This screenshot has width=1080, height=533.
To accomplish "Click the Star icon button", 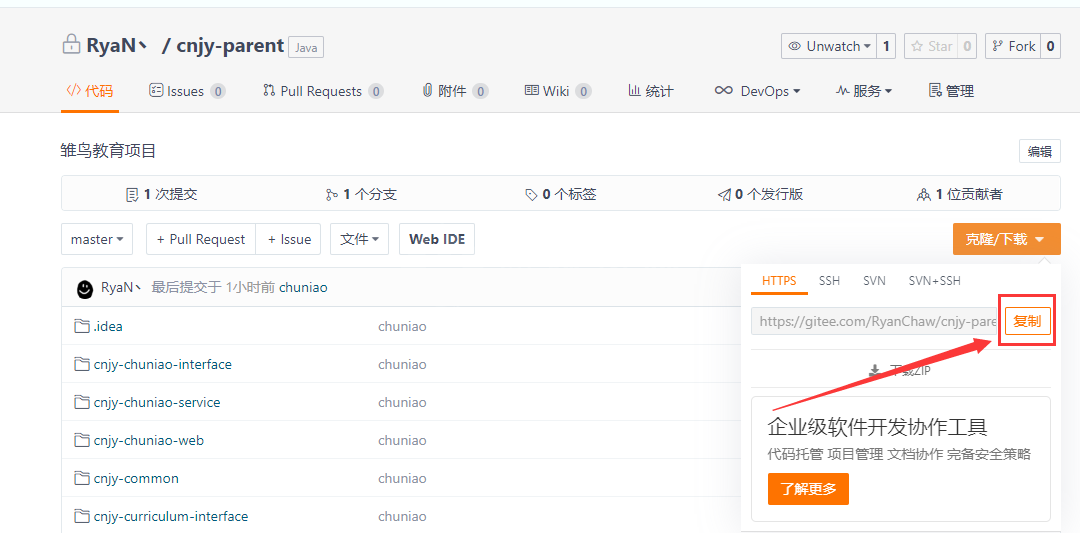I will click(x=930, y=46).
